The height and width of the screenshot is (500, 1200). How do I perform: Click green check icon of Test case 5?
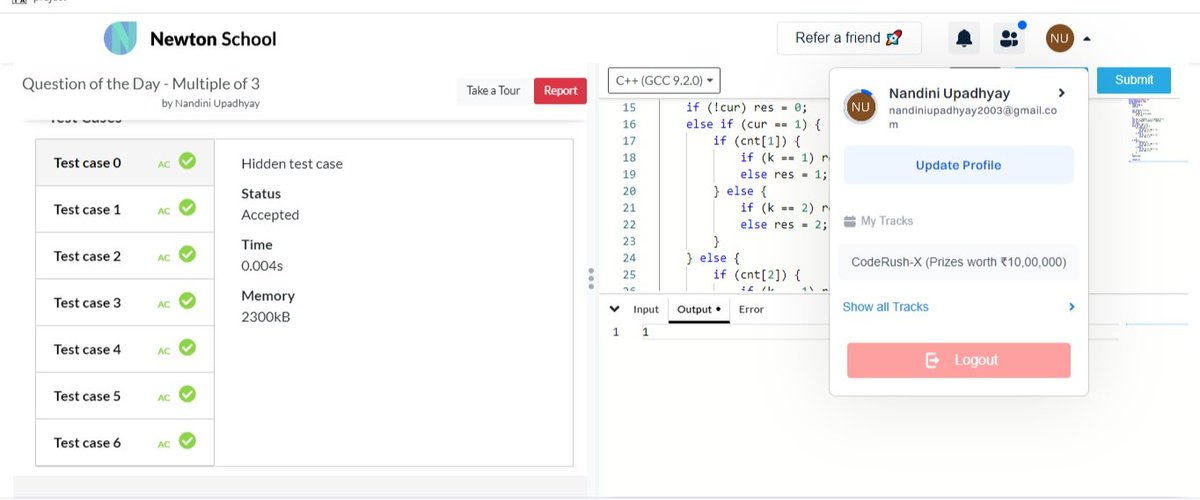tap(187, 394)
